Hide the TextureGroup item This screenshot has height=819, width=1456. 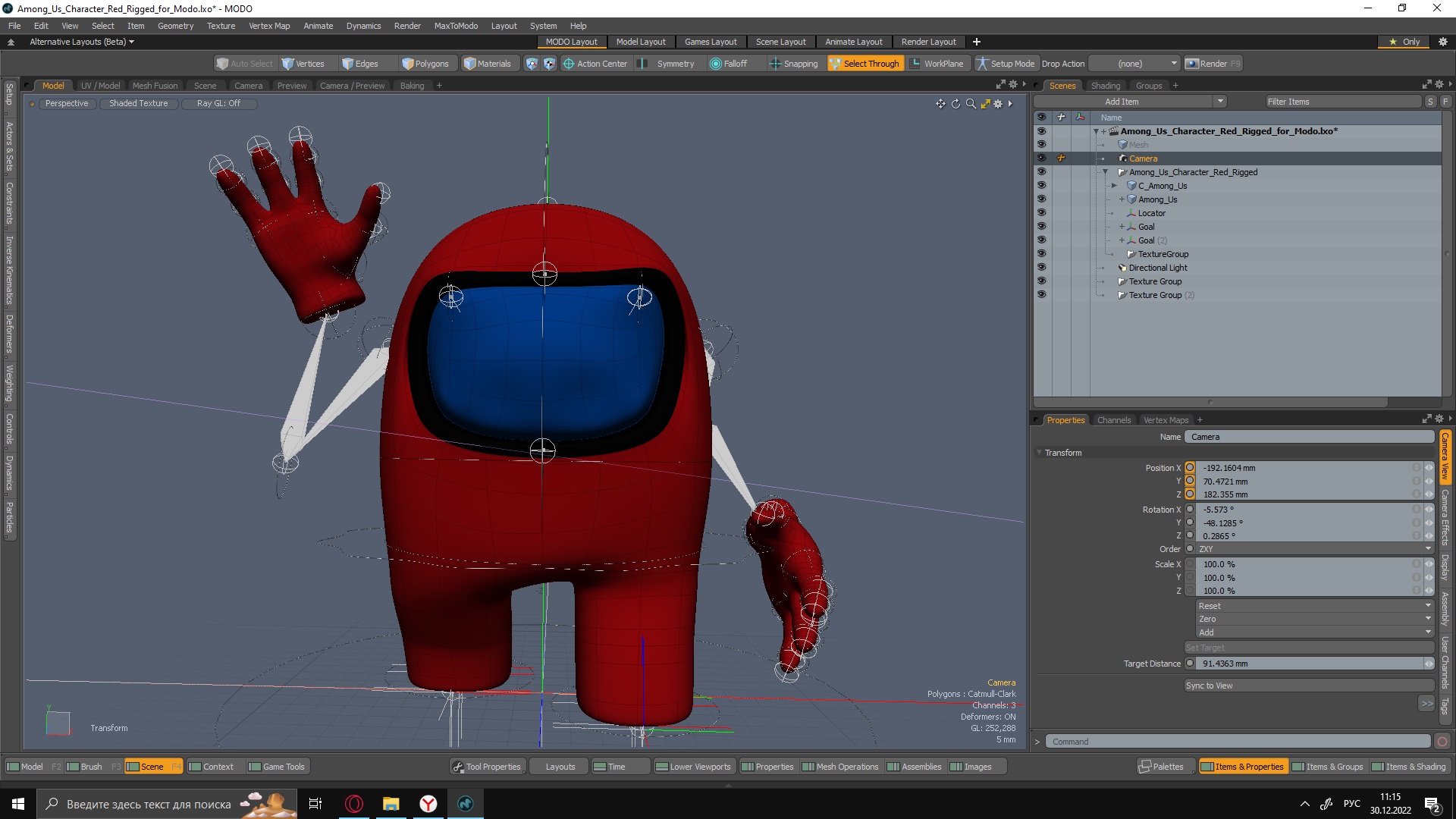pos(1041,254)
